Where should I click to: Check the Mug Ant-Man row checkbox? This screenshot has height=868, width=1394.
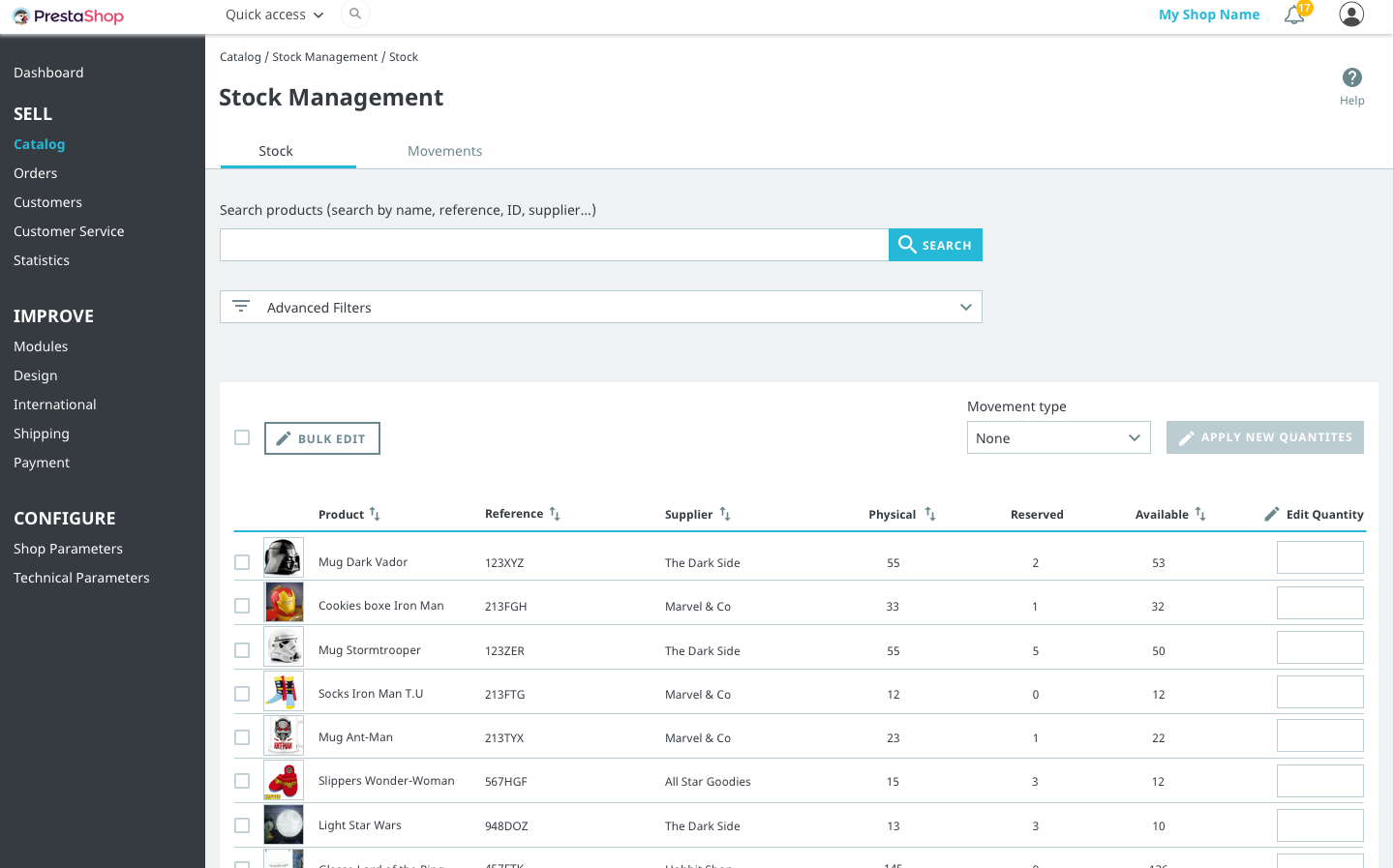point(242,737)
